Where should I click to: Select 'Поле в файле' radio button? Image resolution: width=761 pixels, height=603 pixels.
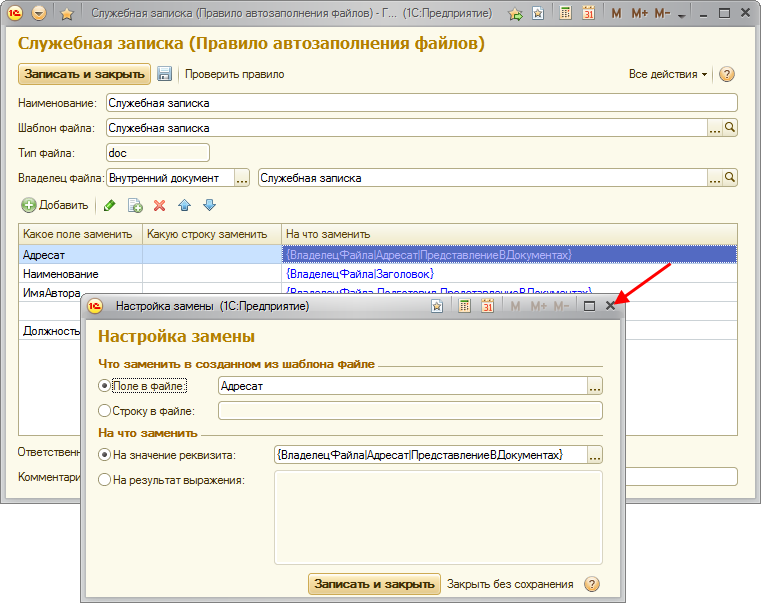click(104, 386)
